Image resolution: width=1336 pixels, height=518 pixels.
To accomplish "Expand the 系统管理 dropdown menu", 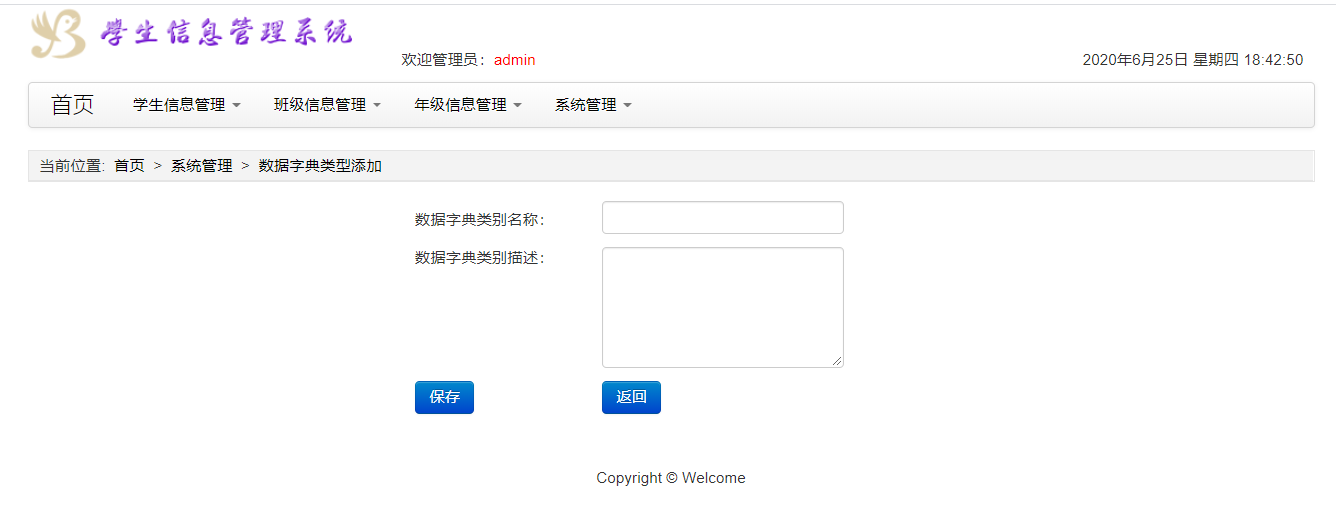I will pos(593,105).
